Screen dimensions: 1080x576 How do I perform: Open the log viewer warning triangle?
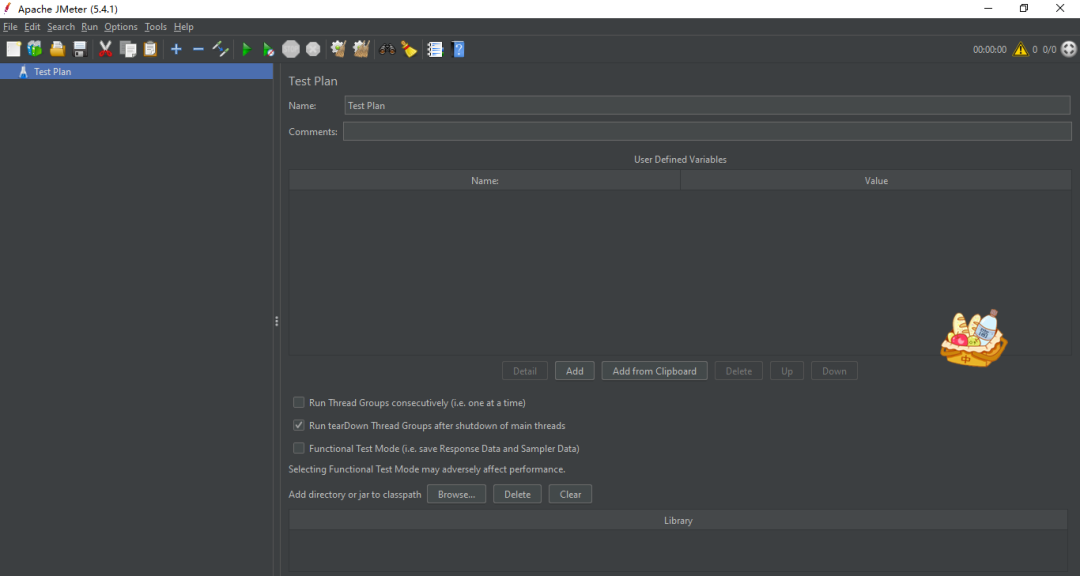click(1020, 50)
